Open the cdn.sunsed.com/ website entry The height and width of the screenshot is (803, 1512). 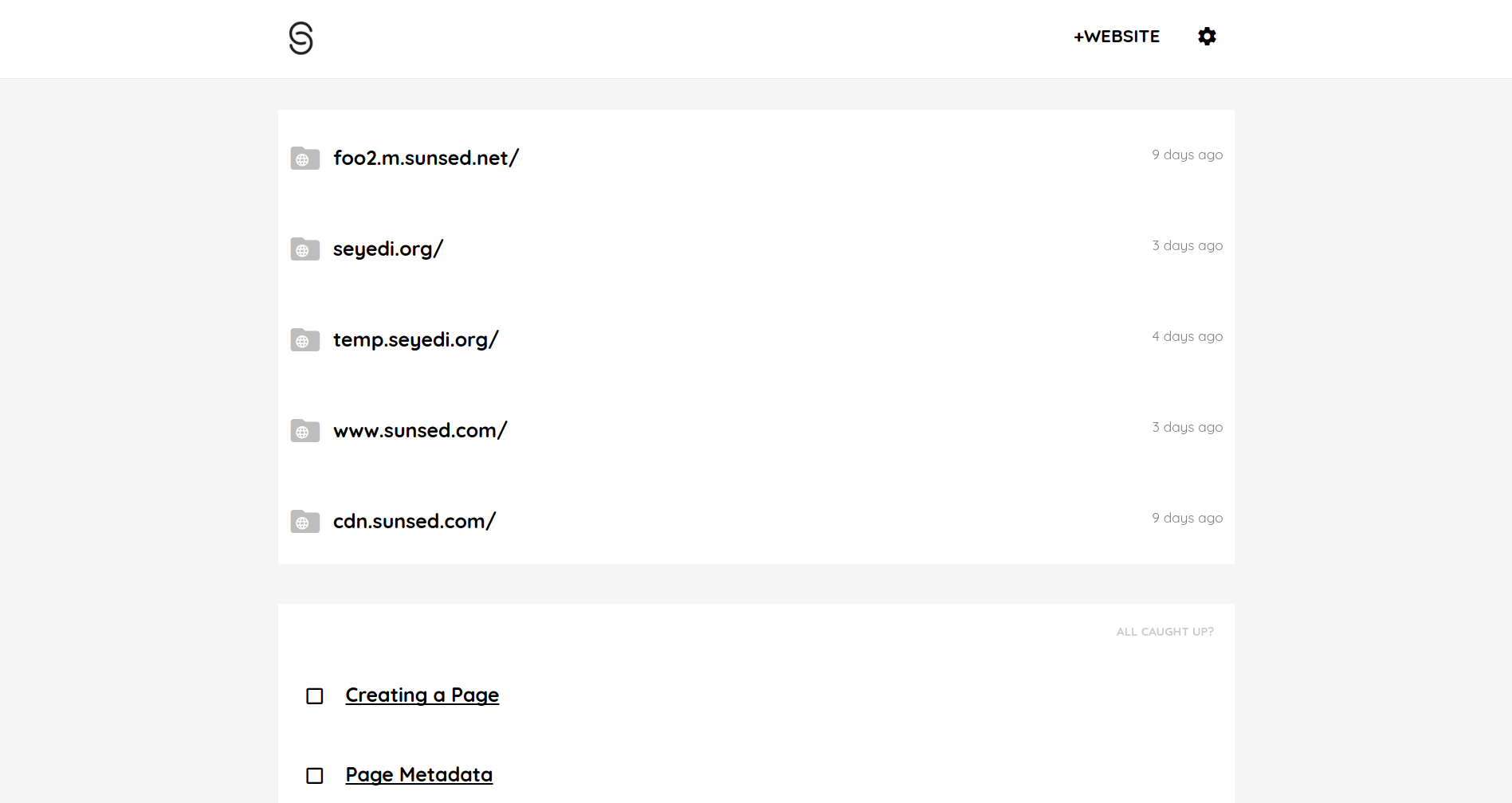414,521
